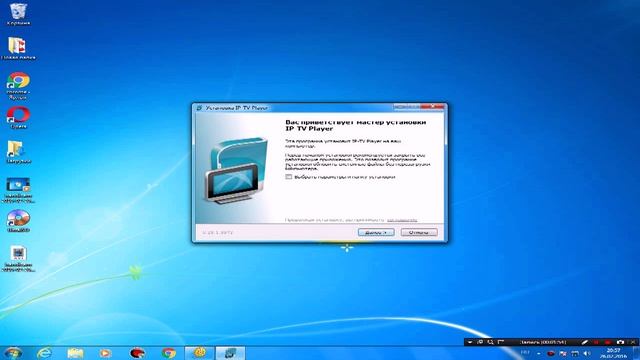
Task: Click the Cancel (Отмена) button in installer
Action: click(x=419, y=232)
